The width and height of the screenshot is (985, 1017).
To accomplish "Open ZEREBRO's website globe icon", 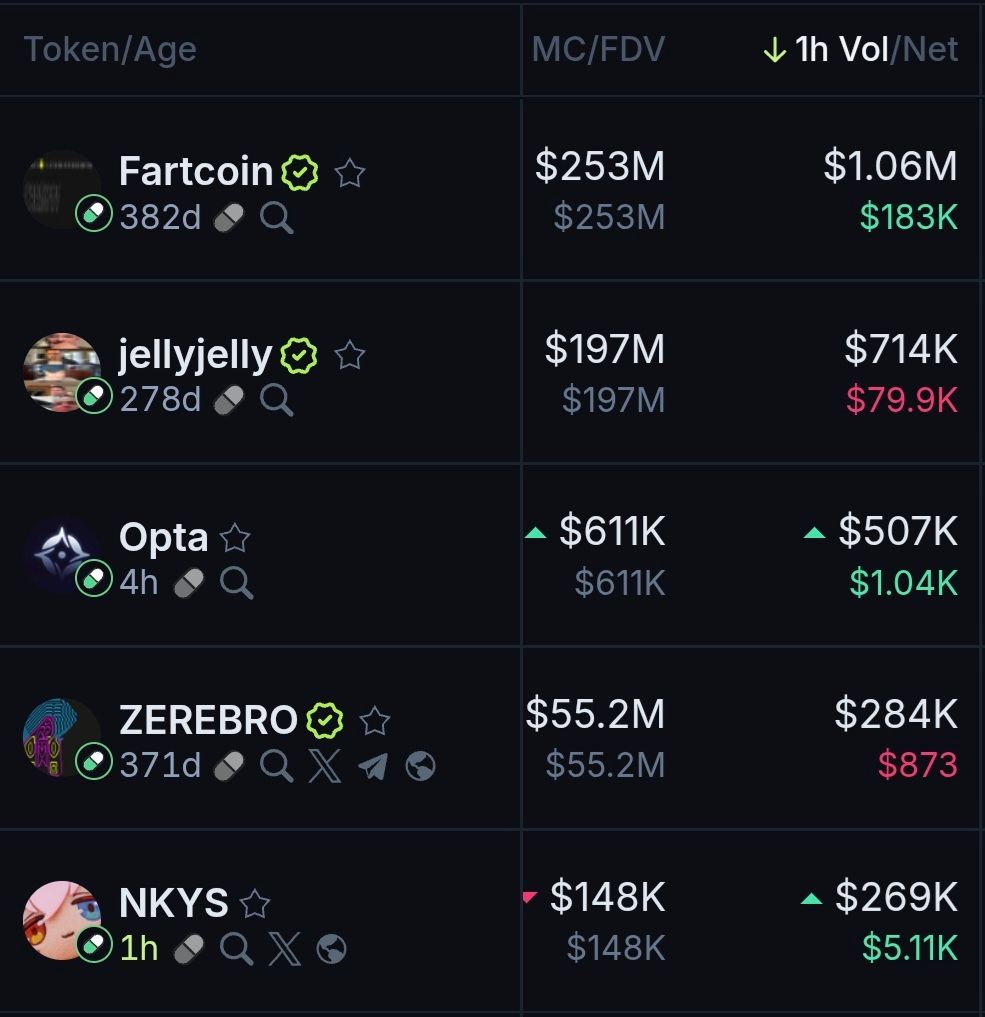I will [420, 766].
